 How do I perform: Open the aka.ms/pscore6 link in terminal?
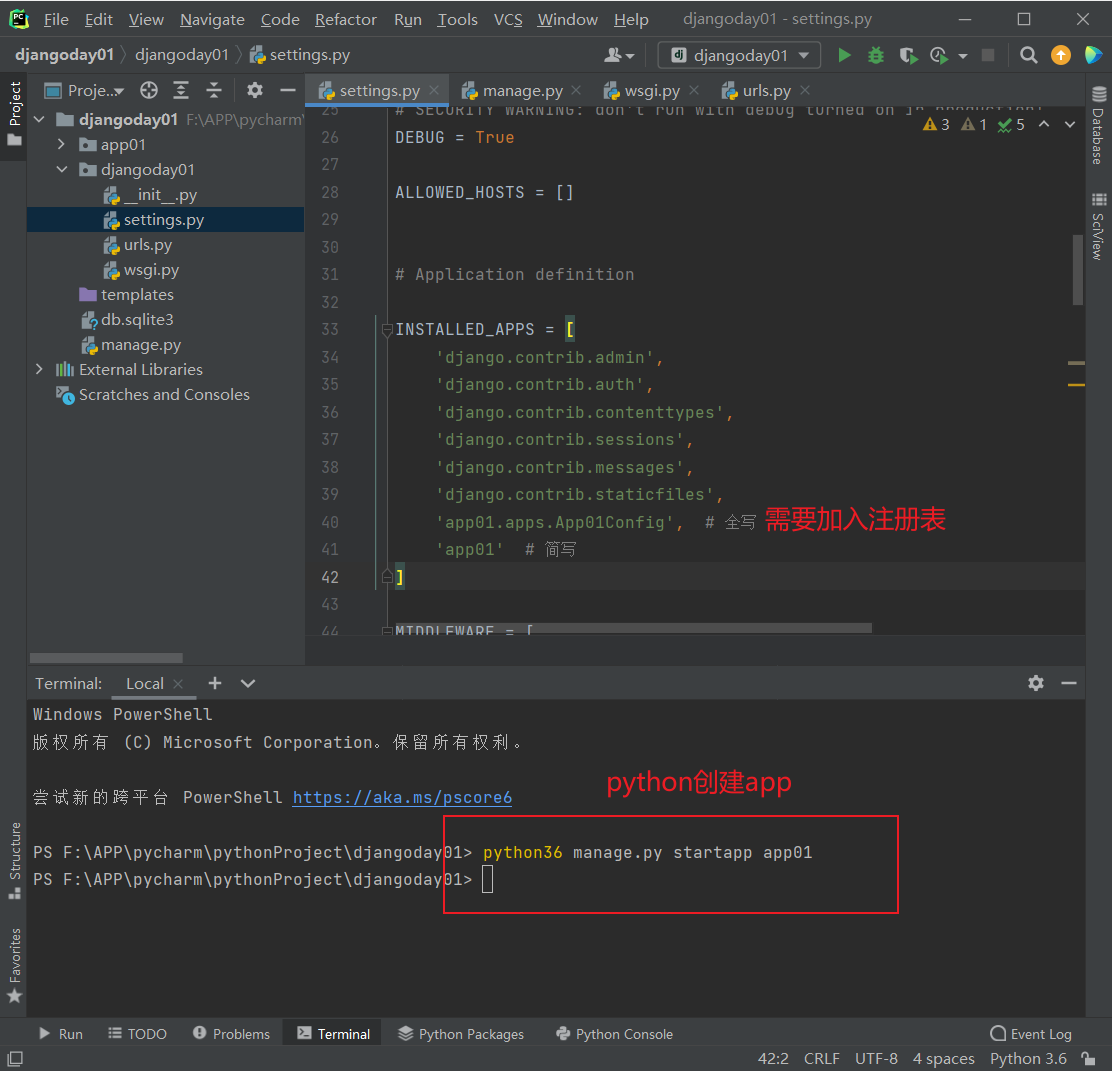402,798
